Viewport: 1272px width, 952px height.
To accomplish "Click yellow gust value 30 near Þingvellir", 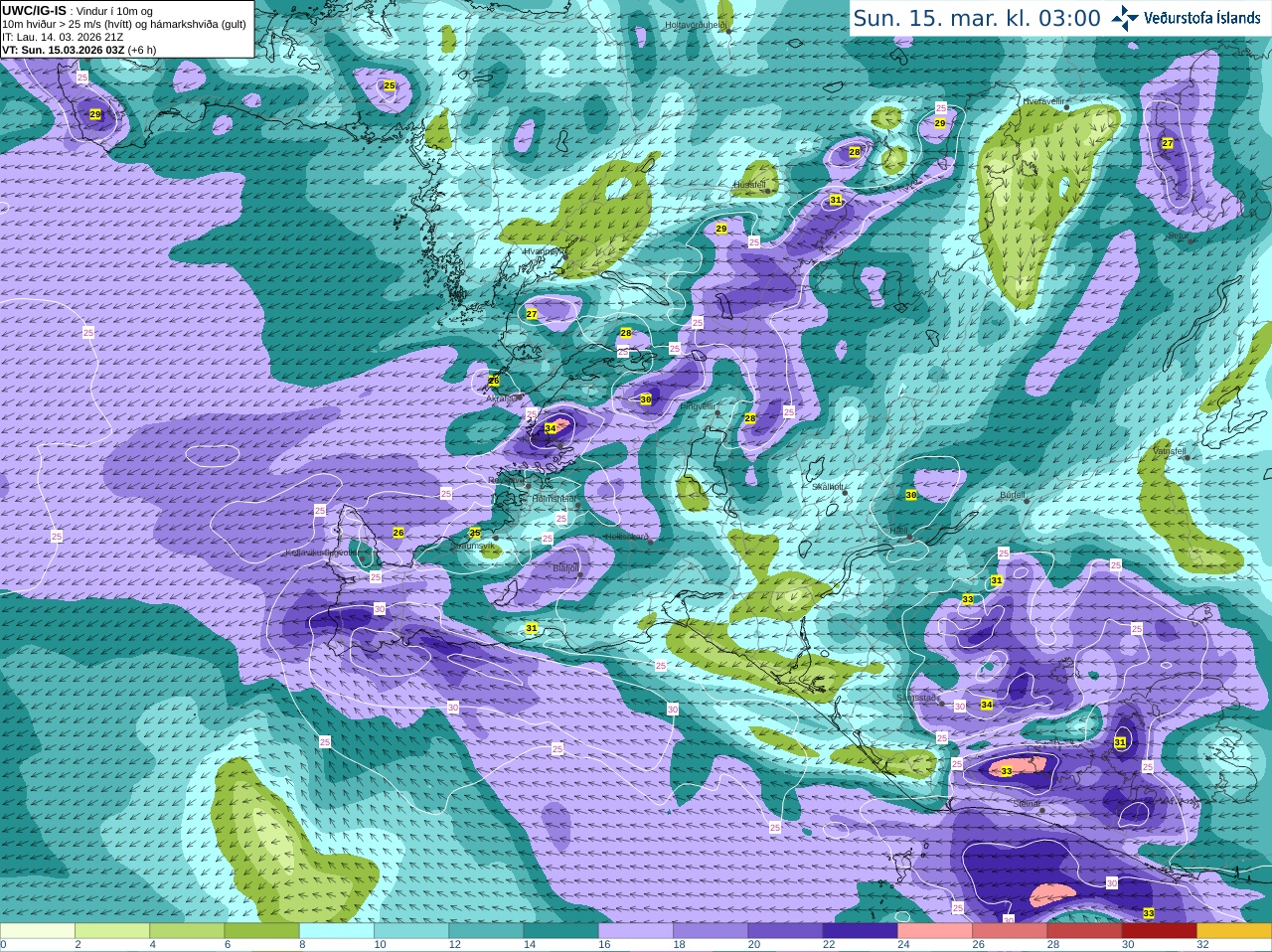I will coord(646,399).
